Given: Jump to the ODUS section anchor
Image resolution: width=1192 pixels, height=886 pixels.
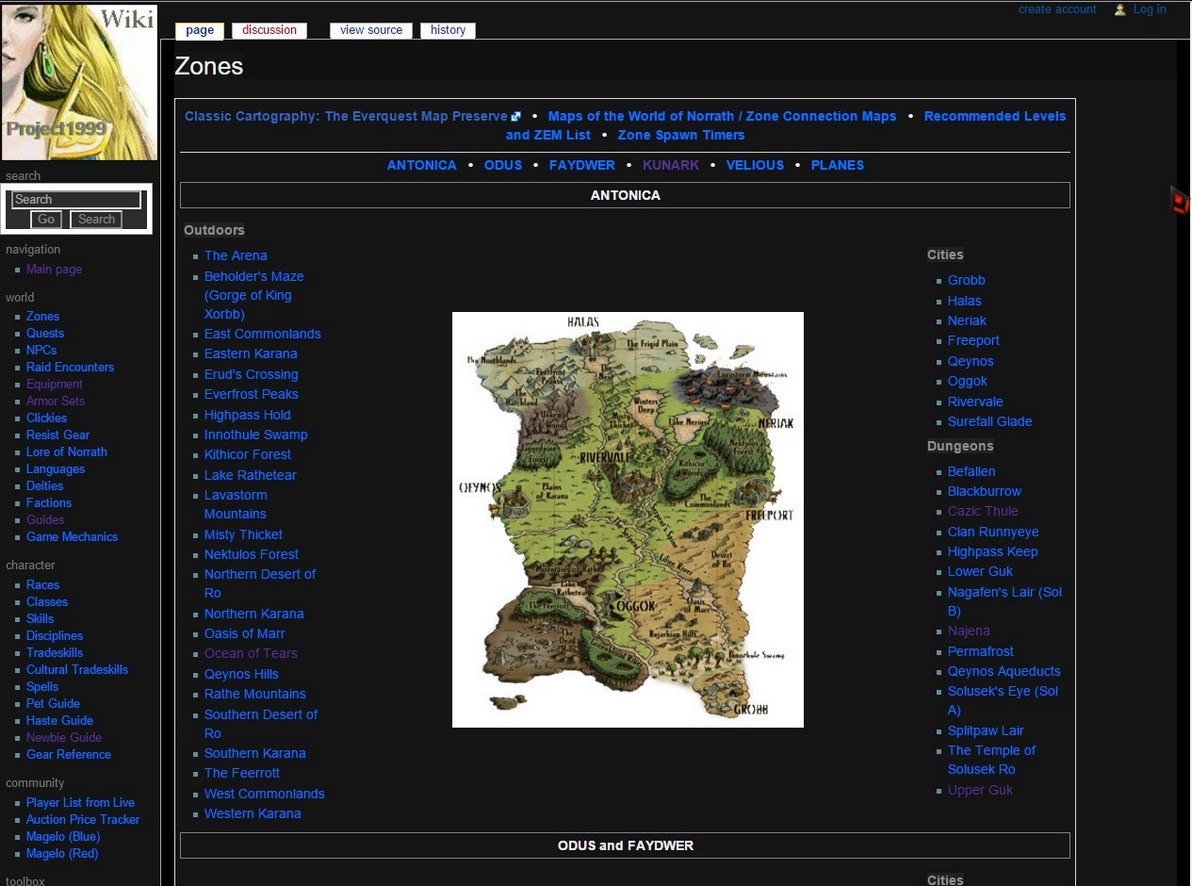Looking at the screenshot, I should coord(503,165).
